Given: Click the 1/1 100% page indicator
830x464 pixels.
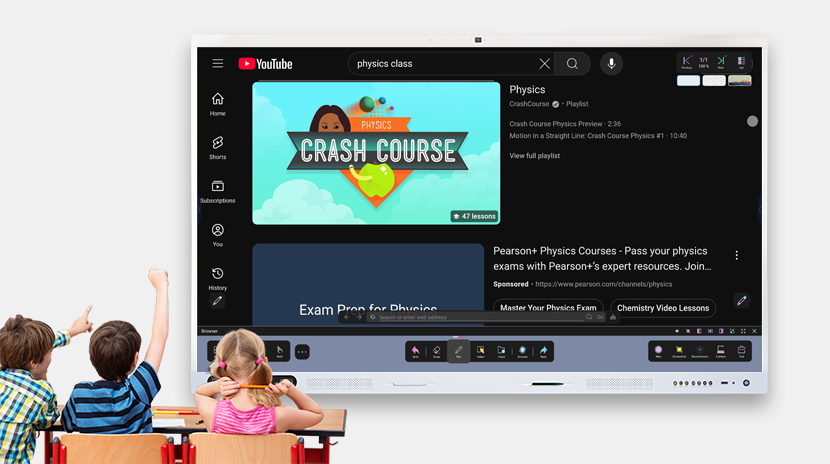Looking at the screenshot, I should (703, 62).
